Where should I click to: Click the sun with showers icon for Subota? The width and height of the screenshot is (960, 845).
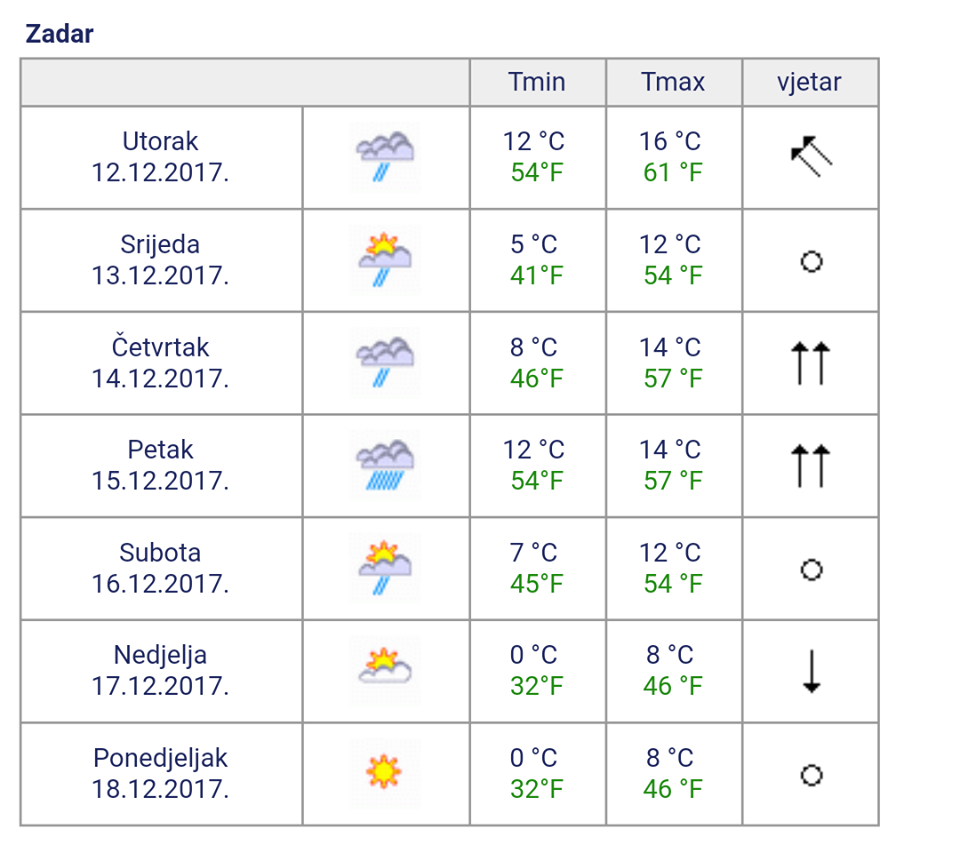[x=385, y=568]
